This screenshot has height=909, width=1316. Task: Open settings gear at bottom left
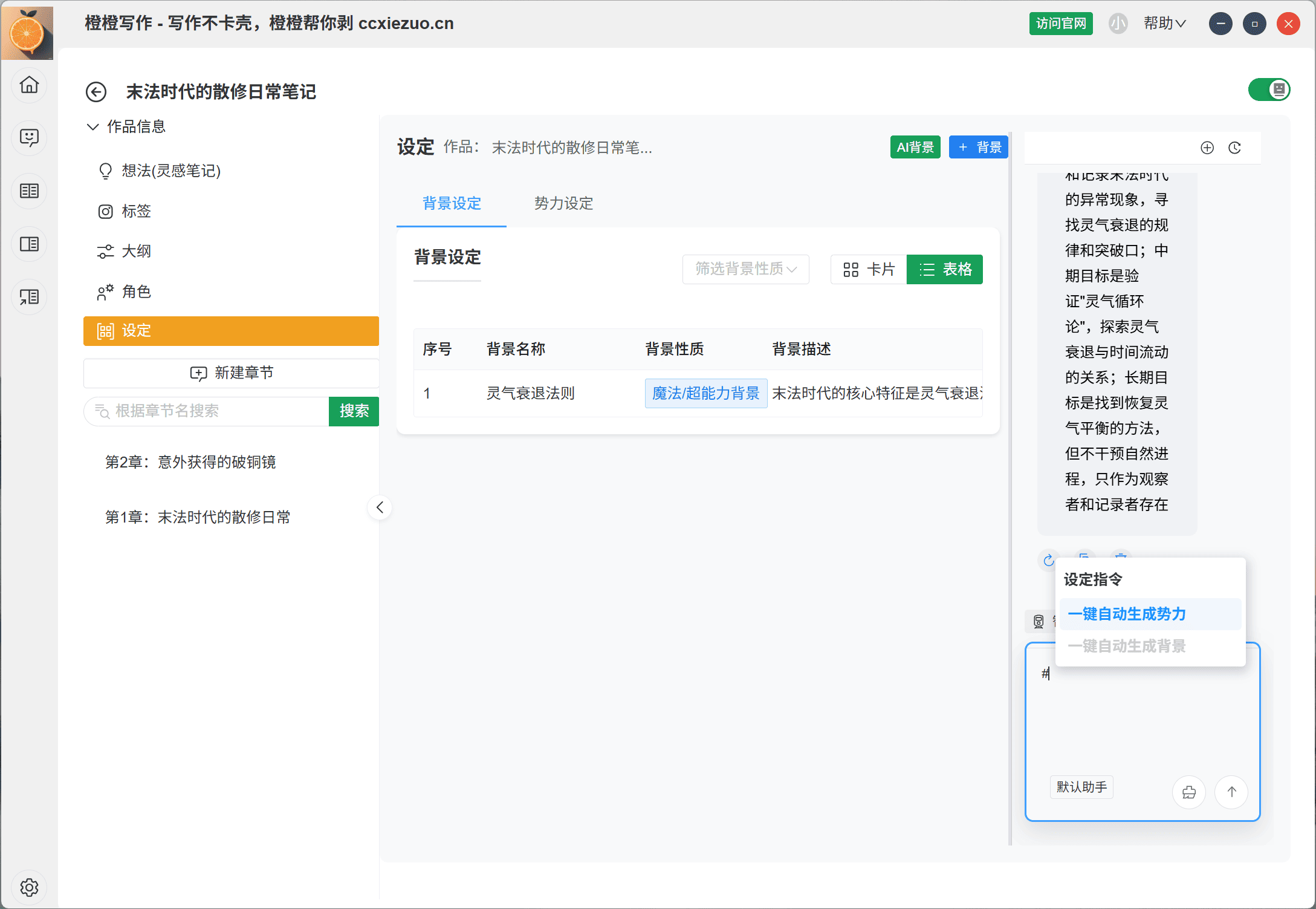(x=29, y=887)
